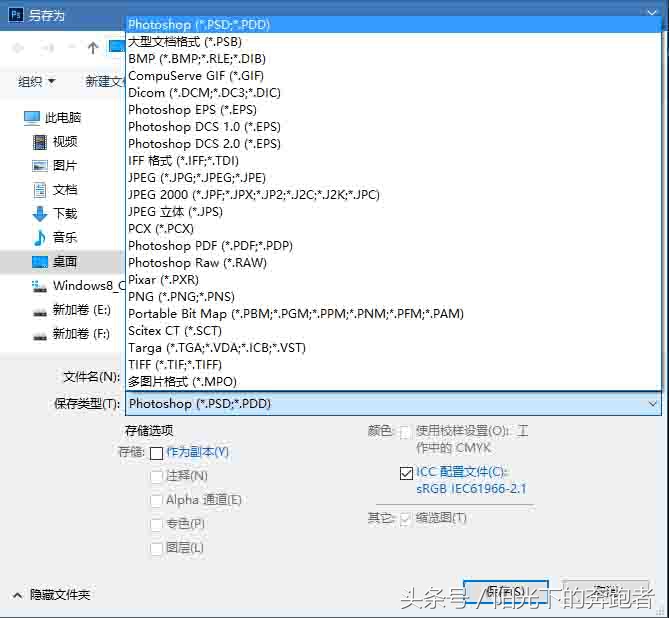Image resolution: width=669 pixels, height=618 pixels.
Task: Pick 多图片格式 (*.MPO) format
Action: click(393, 382)
